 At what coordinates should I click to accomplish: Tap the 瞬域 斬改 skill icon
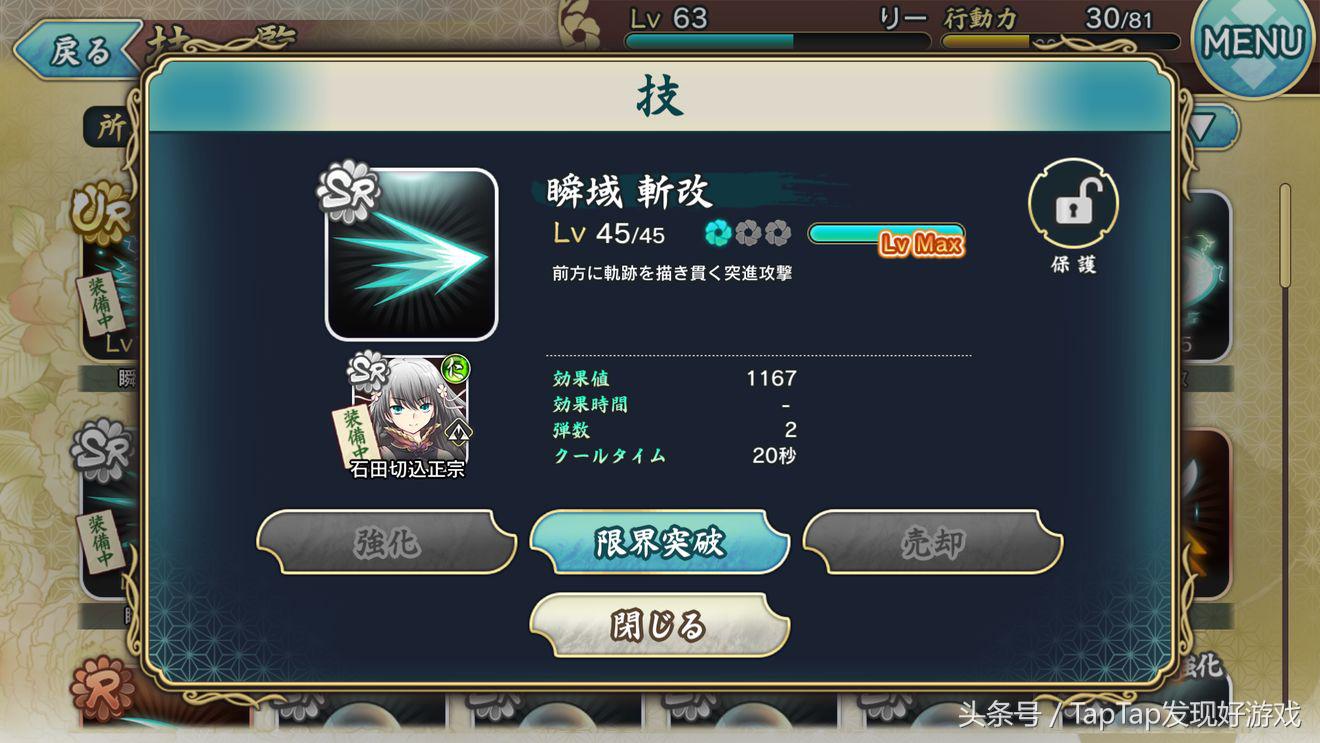point(412,254)
